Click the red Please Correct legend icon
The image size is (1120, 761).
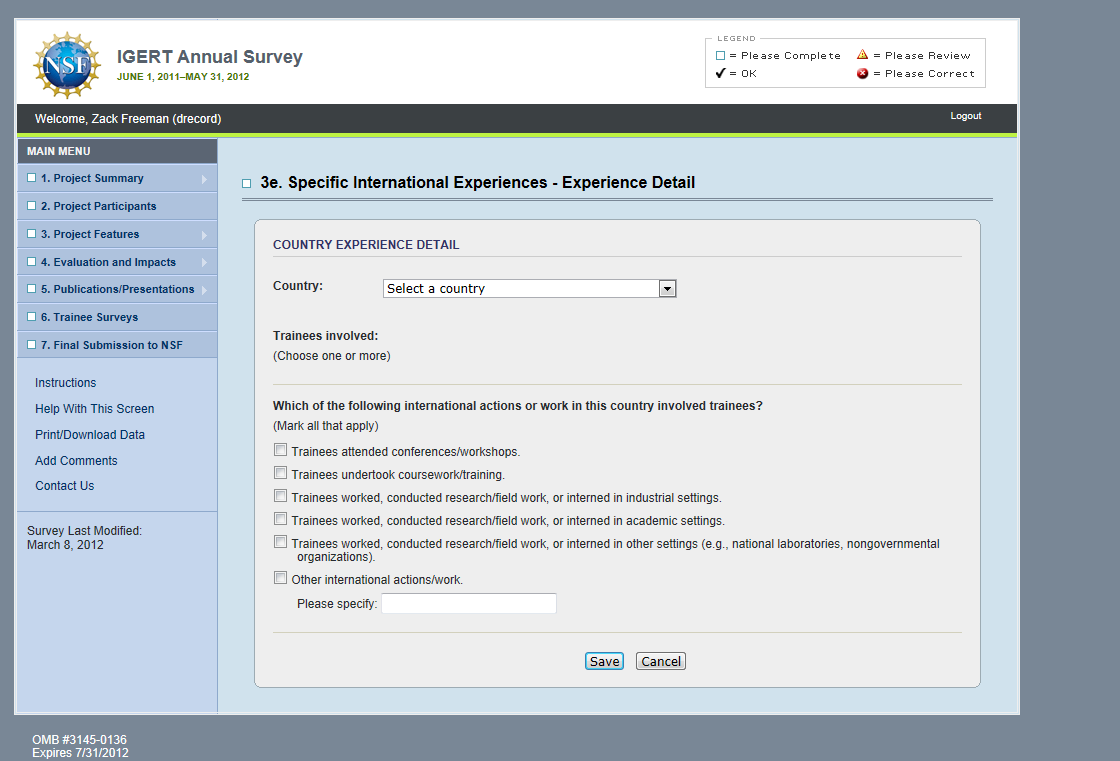tap(862, 73)
